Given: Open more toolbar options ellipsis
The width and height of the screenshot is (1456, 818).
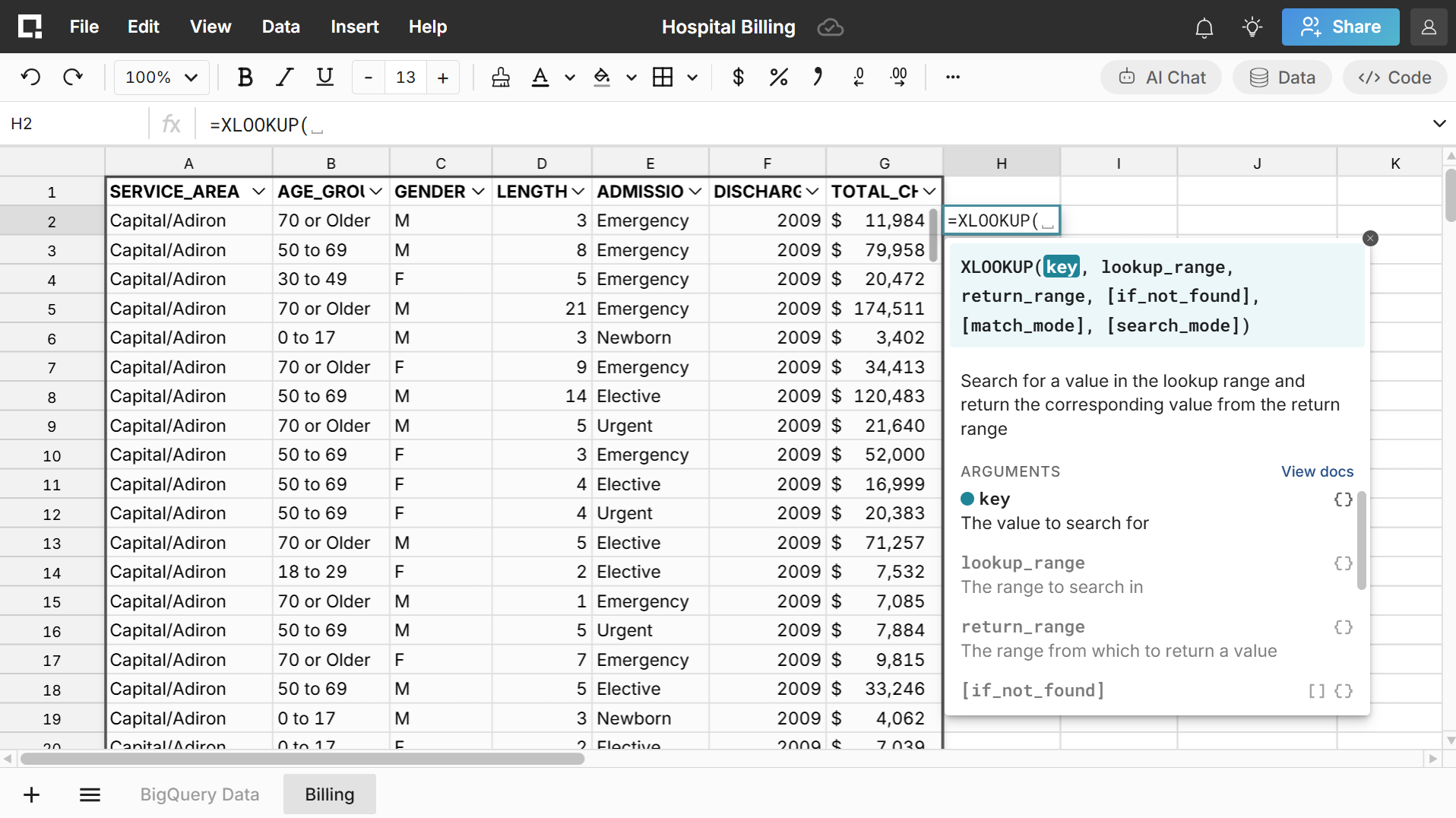Looking at the screenshot, I should click(x=952, y=78).
